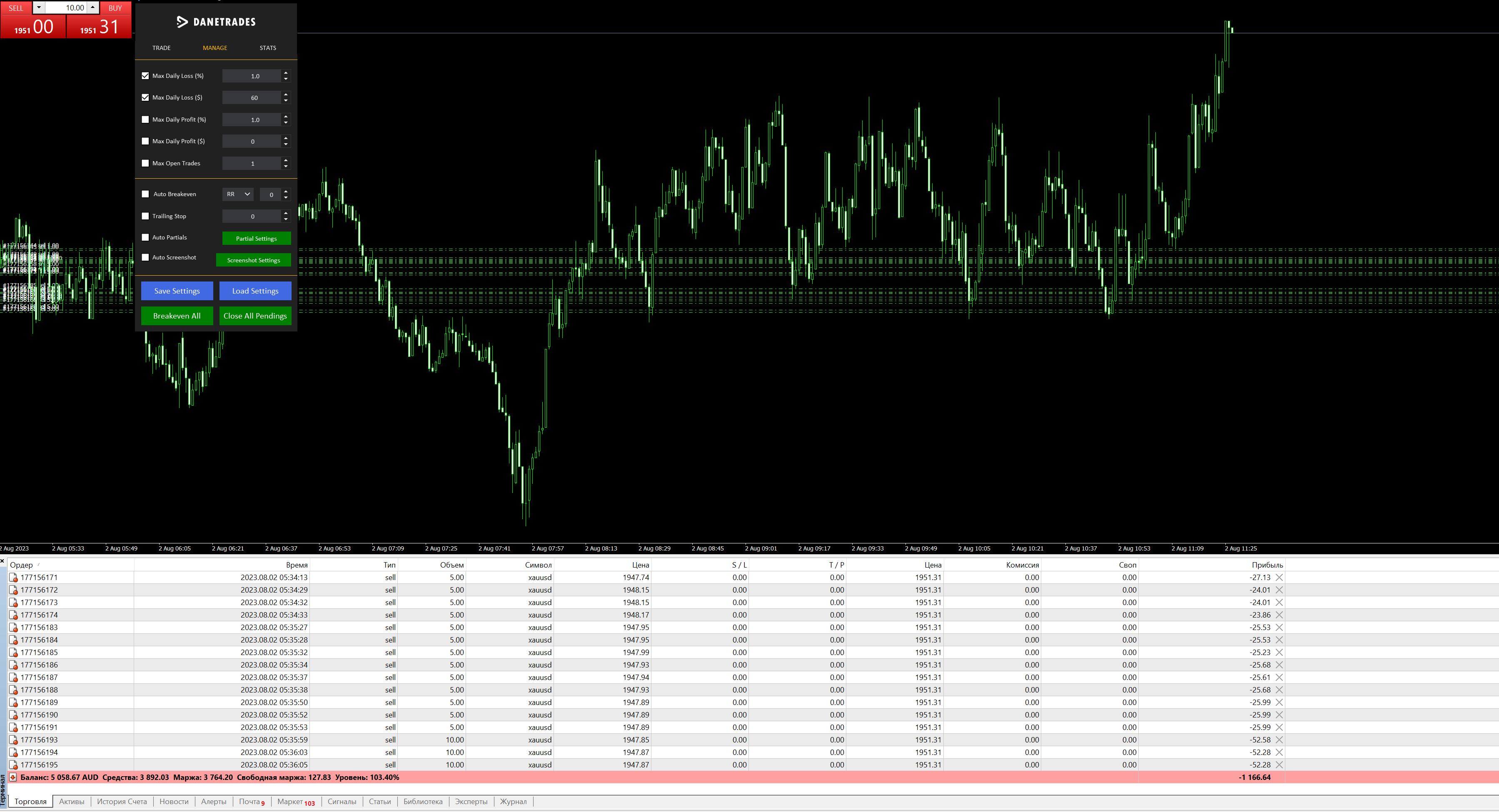Switch to the STATS tab

[x=268, y=48]
